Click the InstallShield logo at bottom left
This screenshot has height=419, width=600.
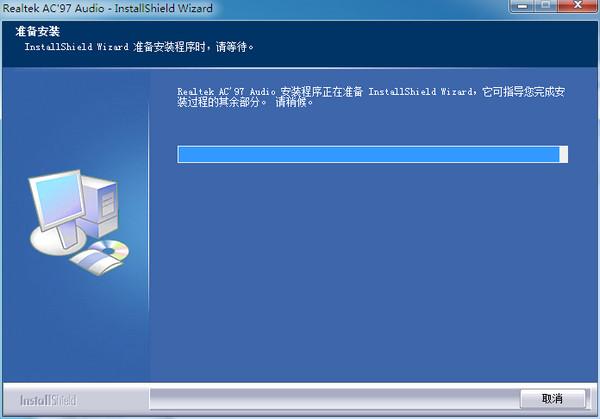point(49,400)
